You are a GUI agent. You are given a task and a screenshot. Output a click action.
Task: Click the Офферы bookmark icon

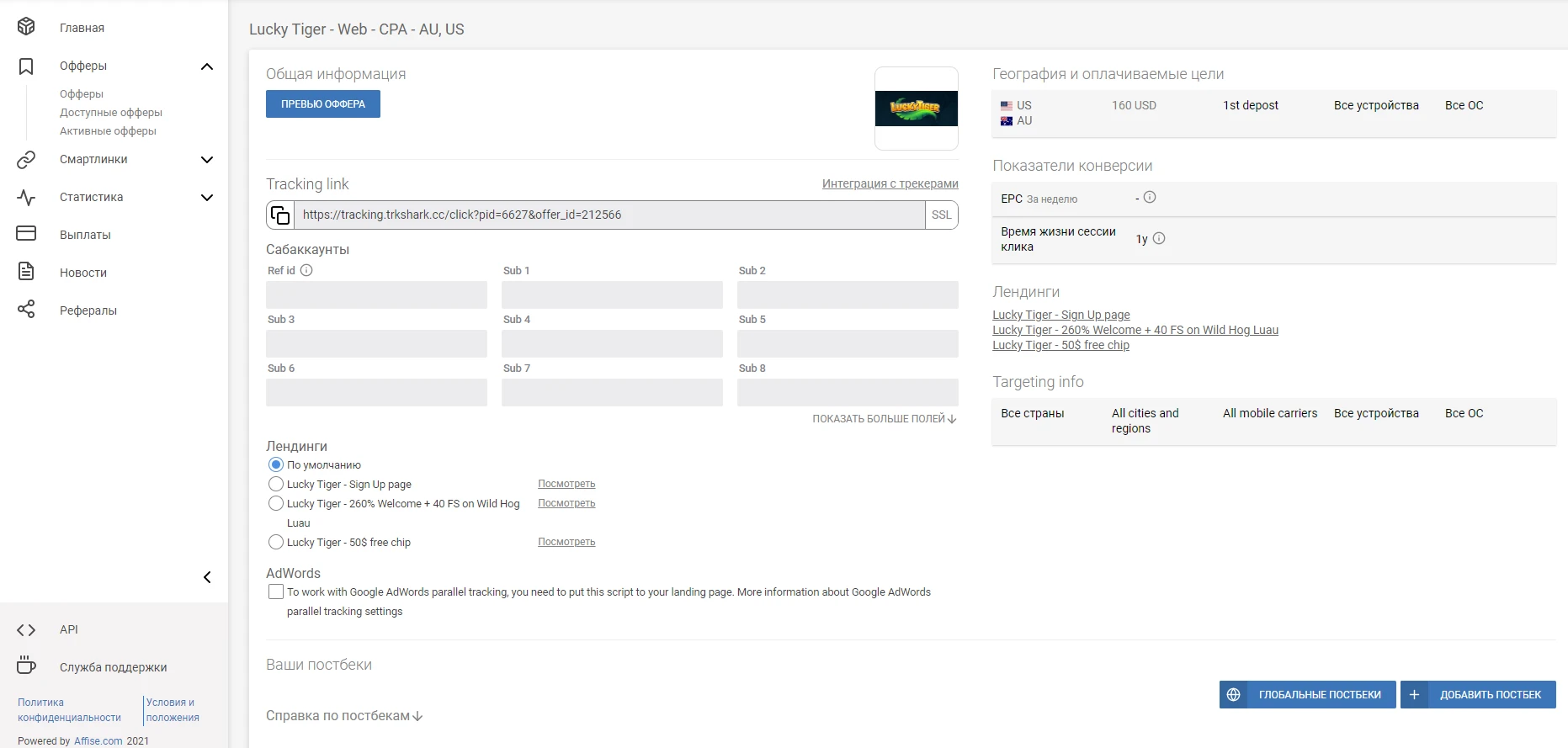[26, 66]
